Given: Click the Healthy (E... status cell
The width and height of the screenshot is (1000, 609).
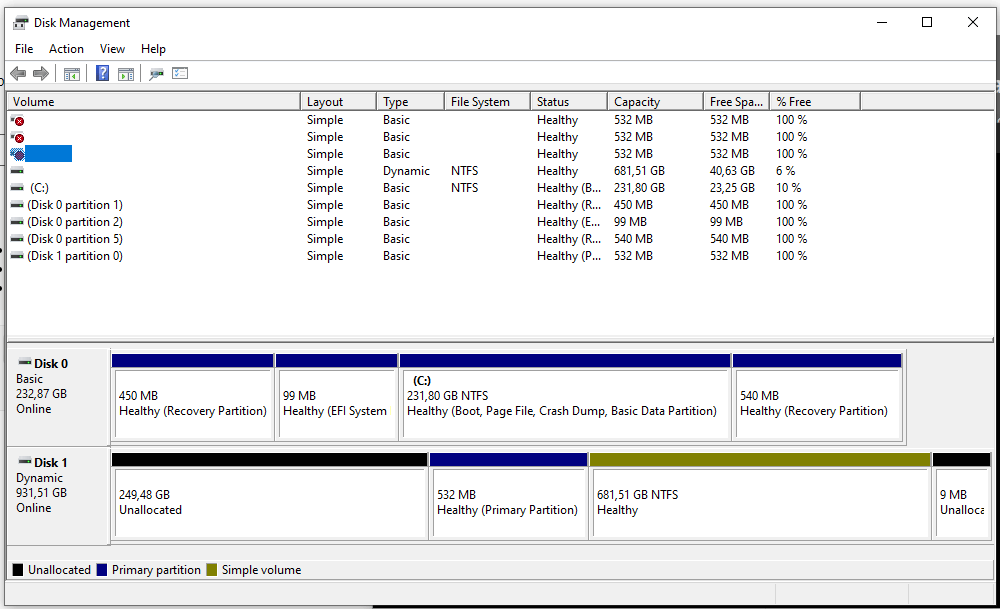Looking at the screenshot, I should (569, 222).
